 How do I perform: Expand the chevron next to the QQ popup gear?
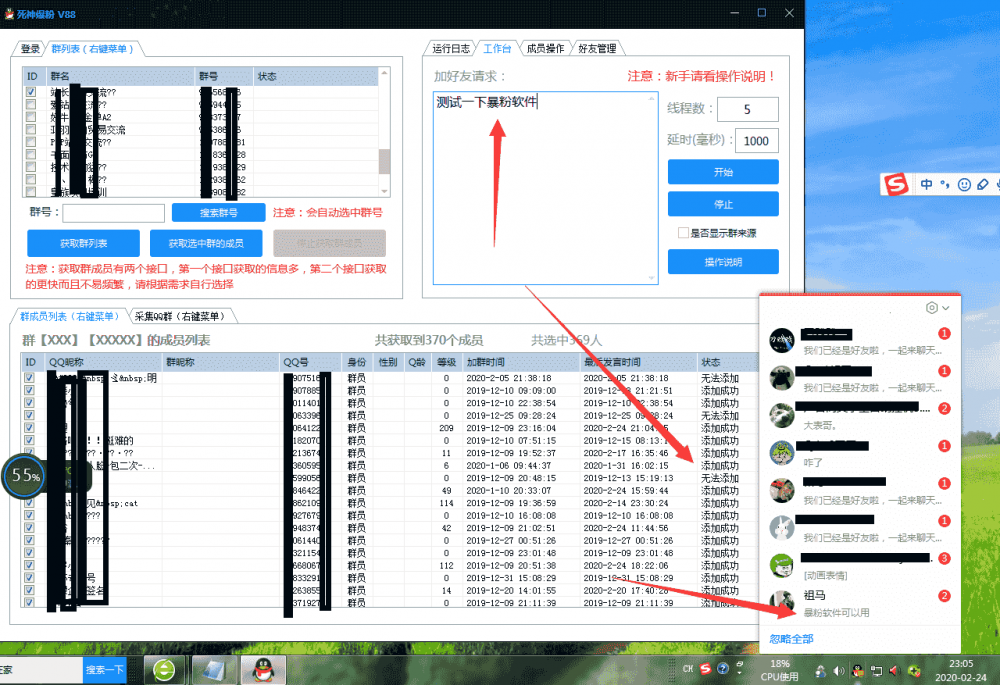tap(946, 308)
